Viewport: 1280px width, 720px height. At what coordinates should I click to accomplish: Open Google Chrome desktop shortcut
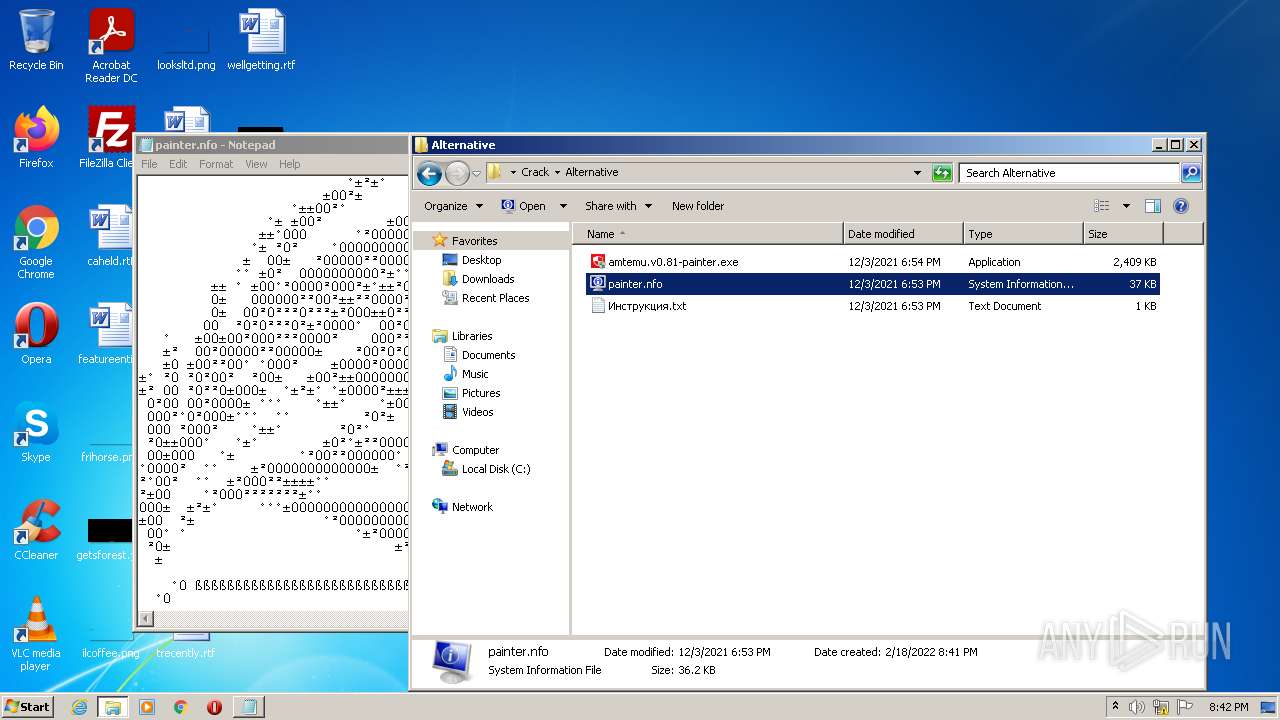click(x=36, y=242)
